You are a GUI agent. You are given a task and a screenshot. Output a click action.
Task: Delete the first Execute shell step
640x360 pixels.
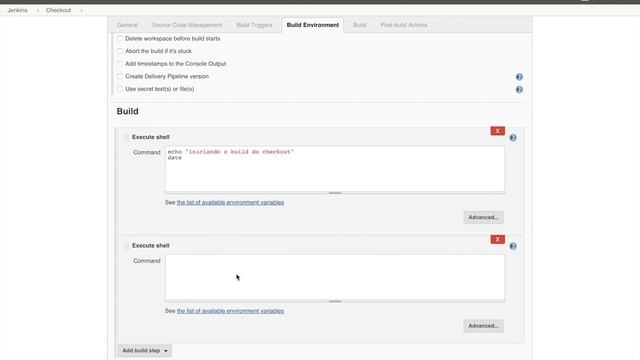pos(498,131)
